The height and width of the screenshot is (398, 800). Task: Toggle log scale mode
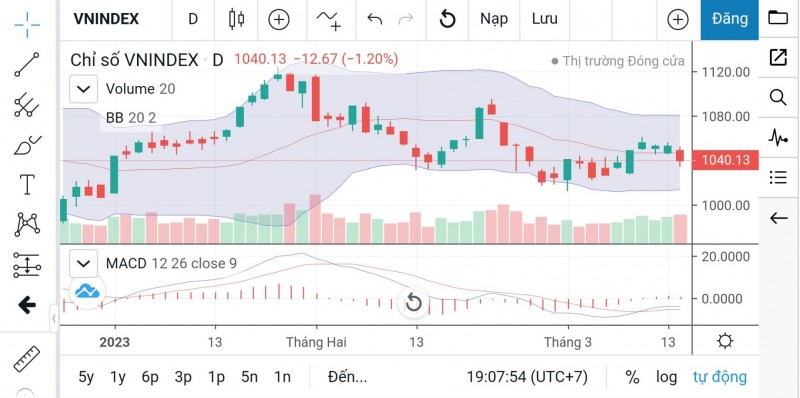point(666,377)
